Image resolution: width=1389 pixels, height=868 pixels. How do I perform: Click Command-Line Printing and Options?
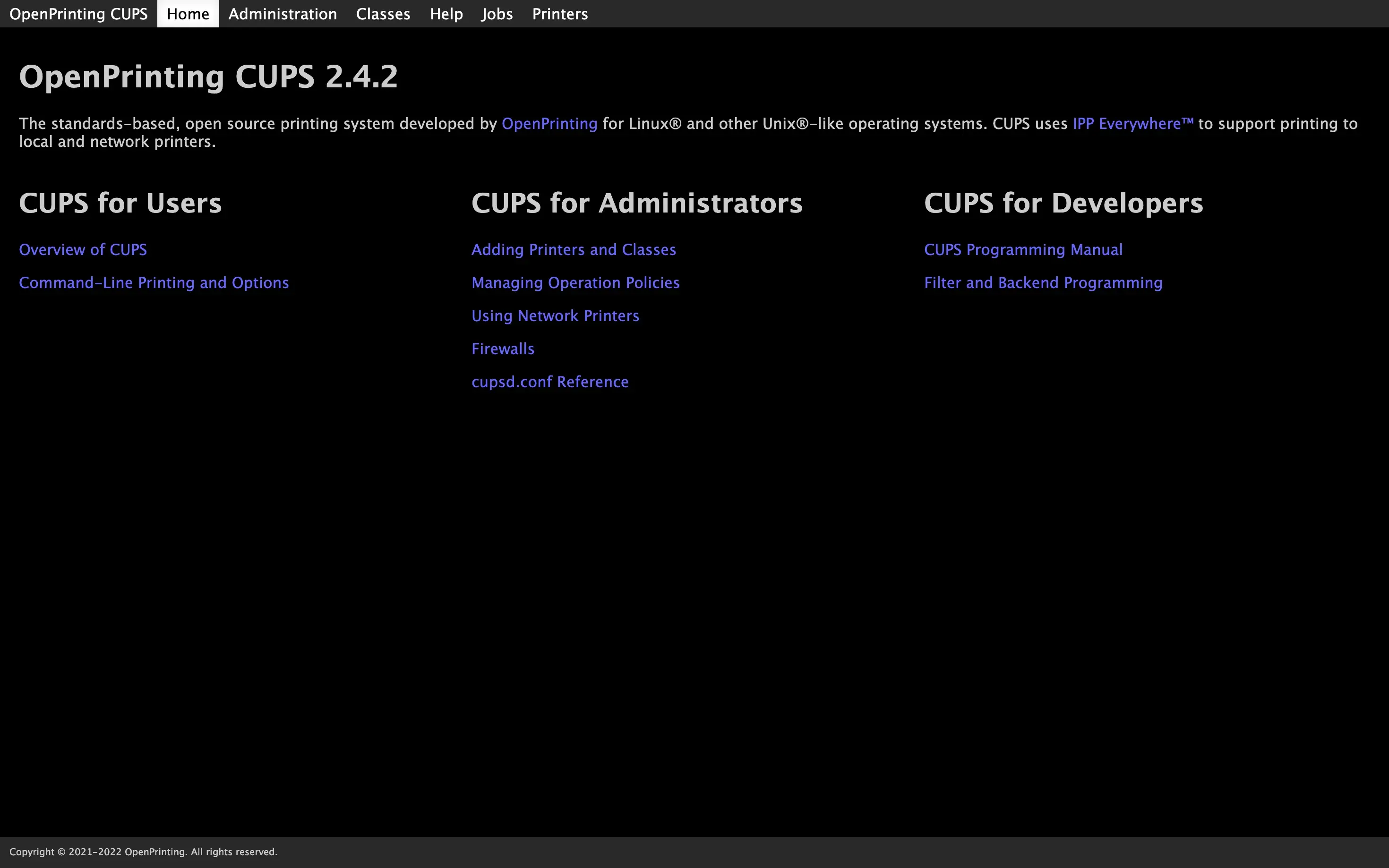pyautogui.click(x=154, y=283)
